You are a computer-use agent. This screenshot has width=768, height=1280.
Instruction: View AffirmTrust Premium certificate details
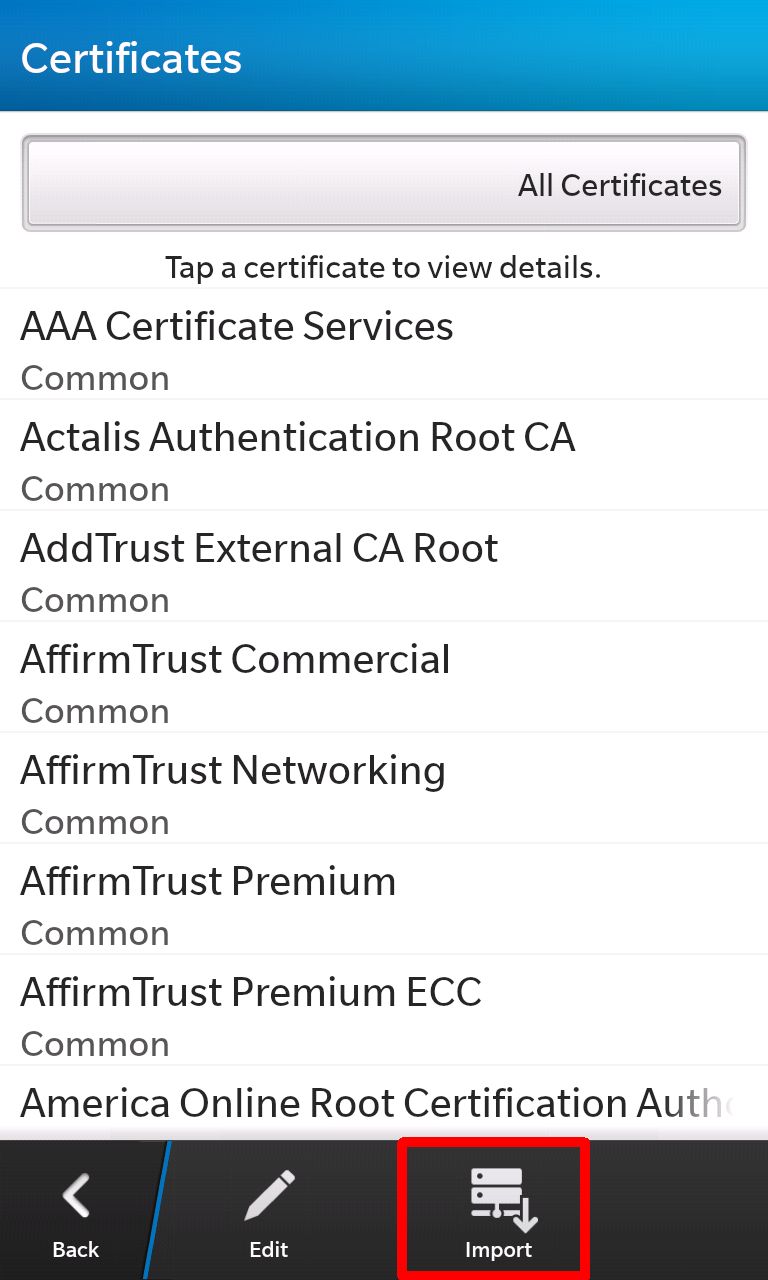point(384,899)
